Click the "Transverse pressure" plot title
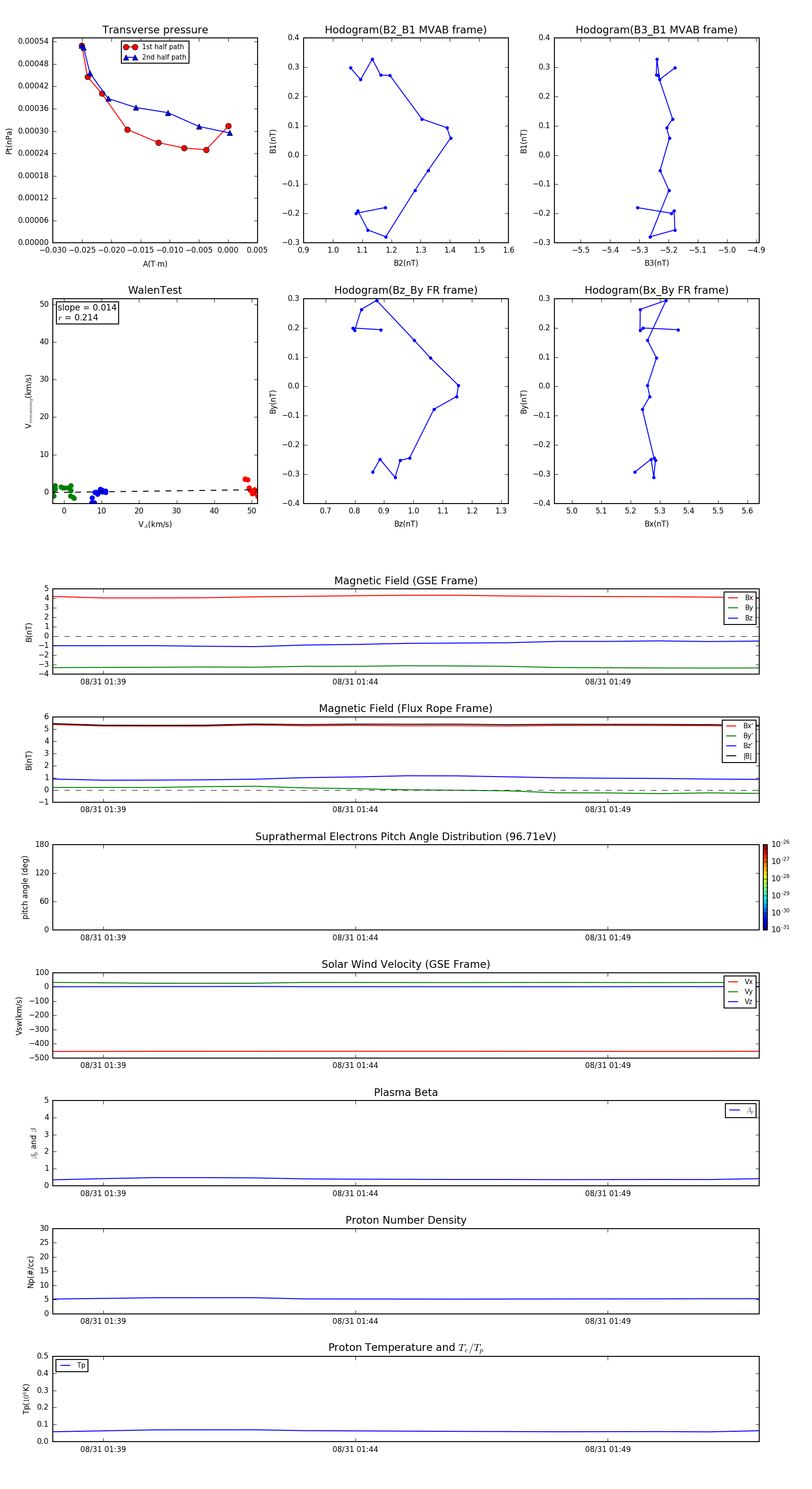 (155, 29)
